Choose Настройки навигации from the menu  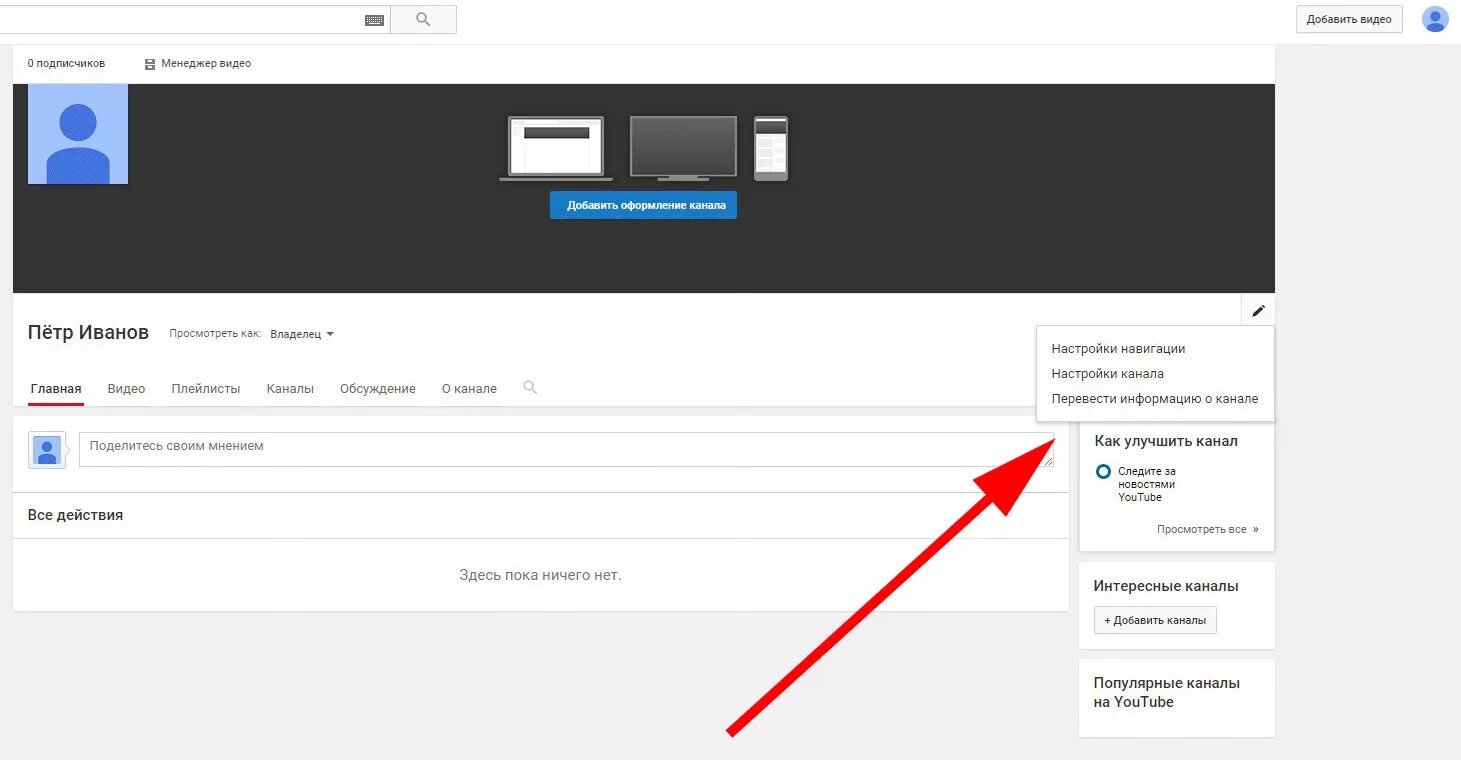(x=1118, y=349)
